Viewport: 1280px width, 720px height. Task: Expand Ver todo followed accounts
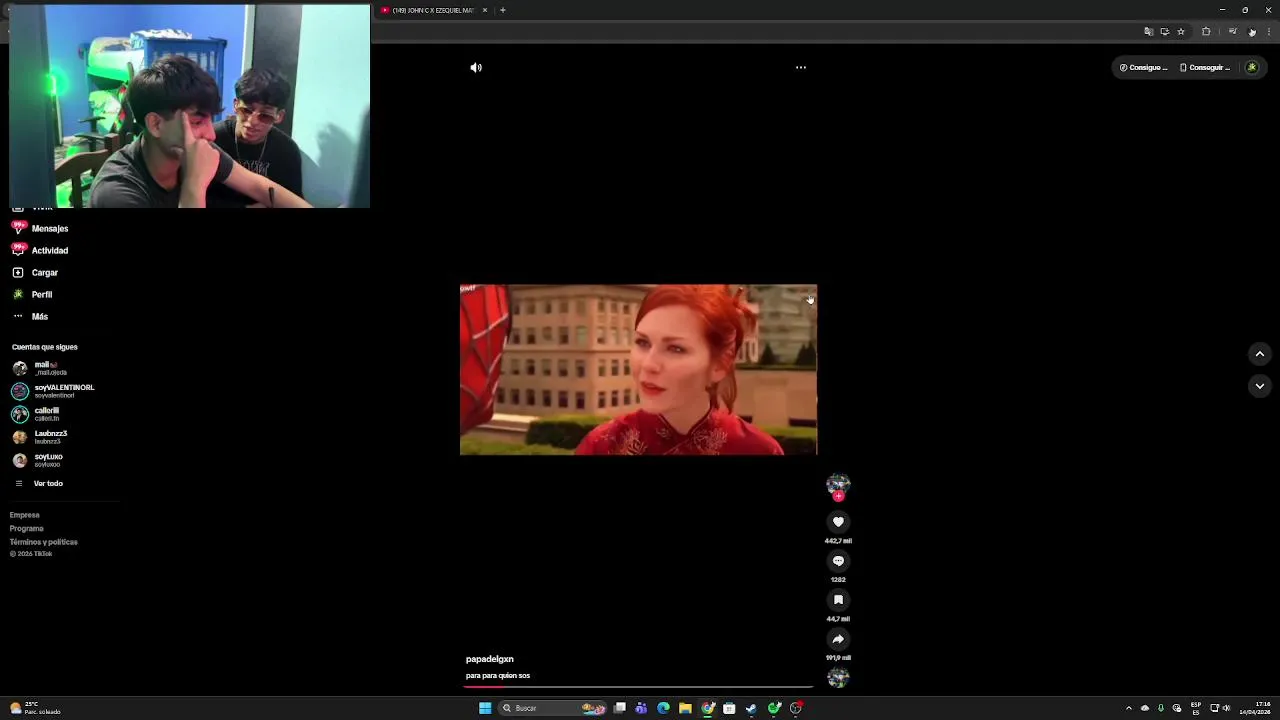(38, 484)
